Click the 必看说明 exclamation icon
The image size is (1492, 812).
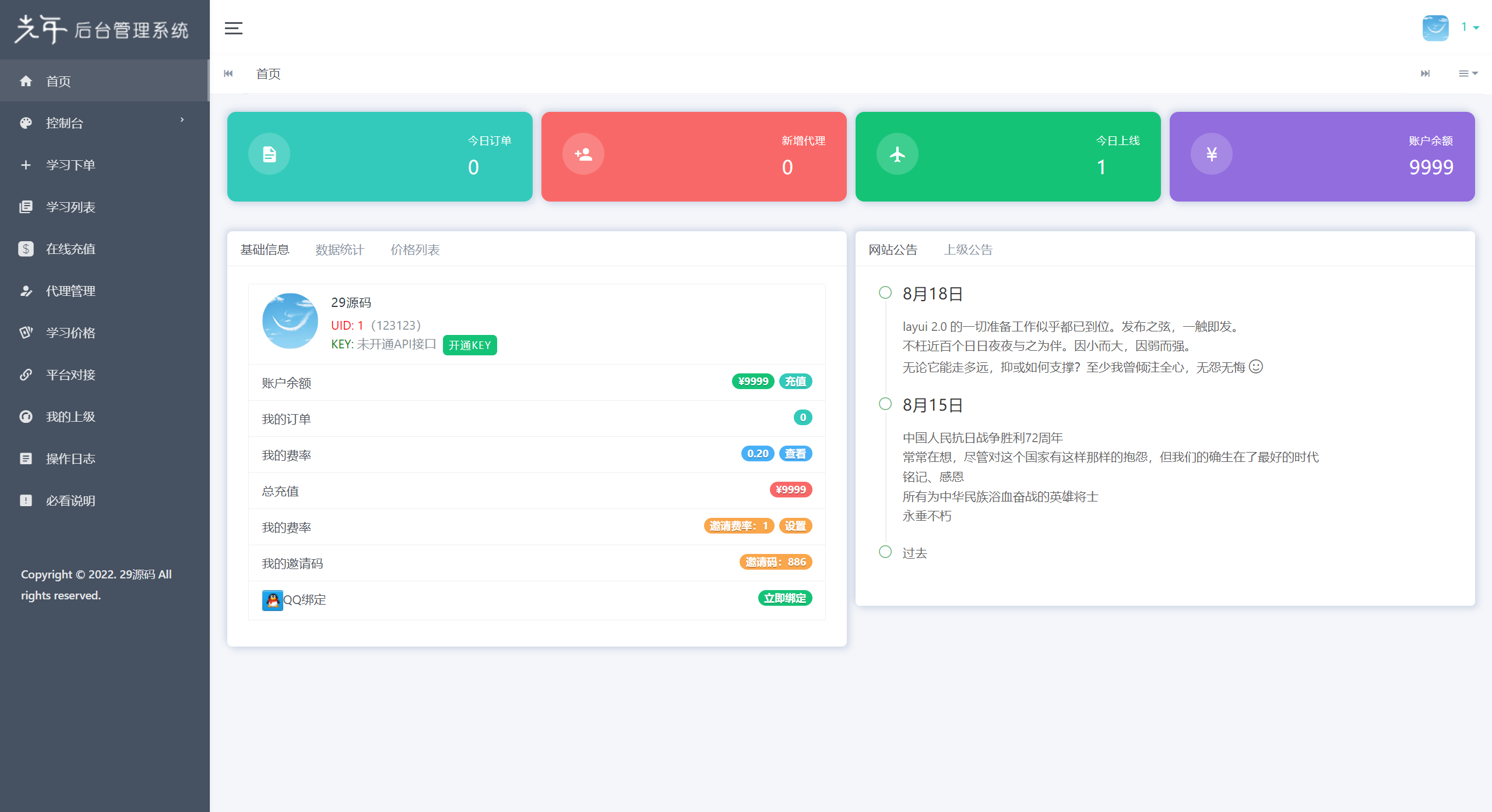(26, 500)
